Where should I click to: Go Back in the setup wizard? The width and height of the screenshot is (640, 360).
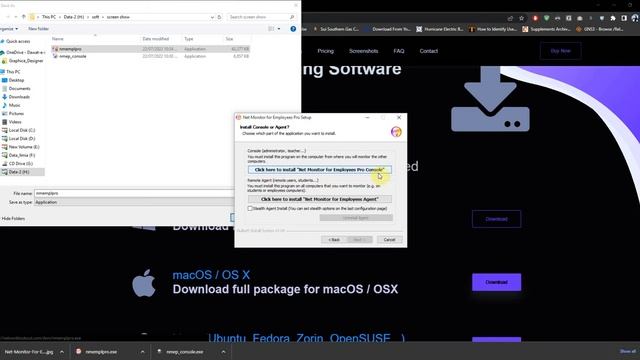tap(334, 240)
